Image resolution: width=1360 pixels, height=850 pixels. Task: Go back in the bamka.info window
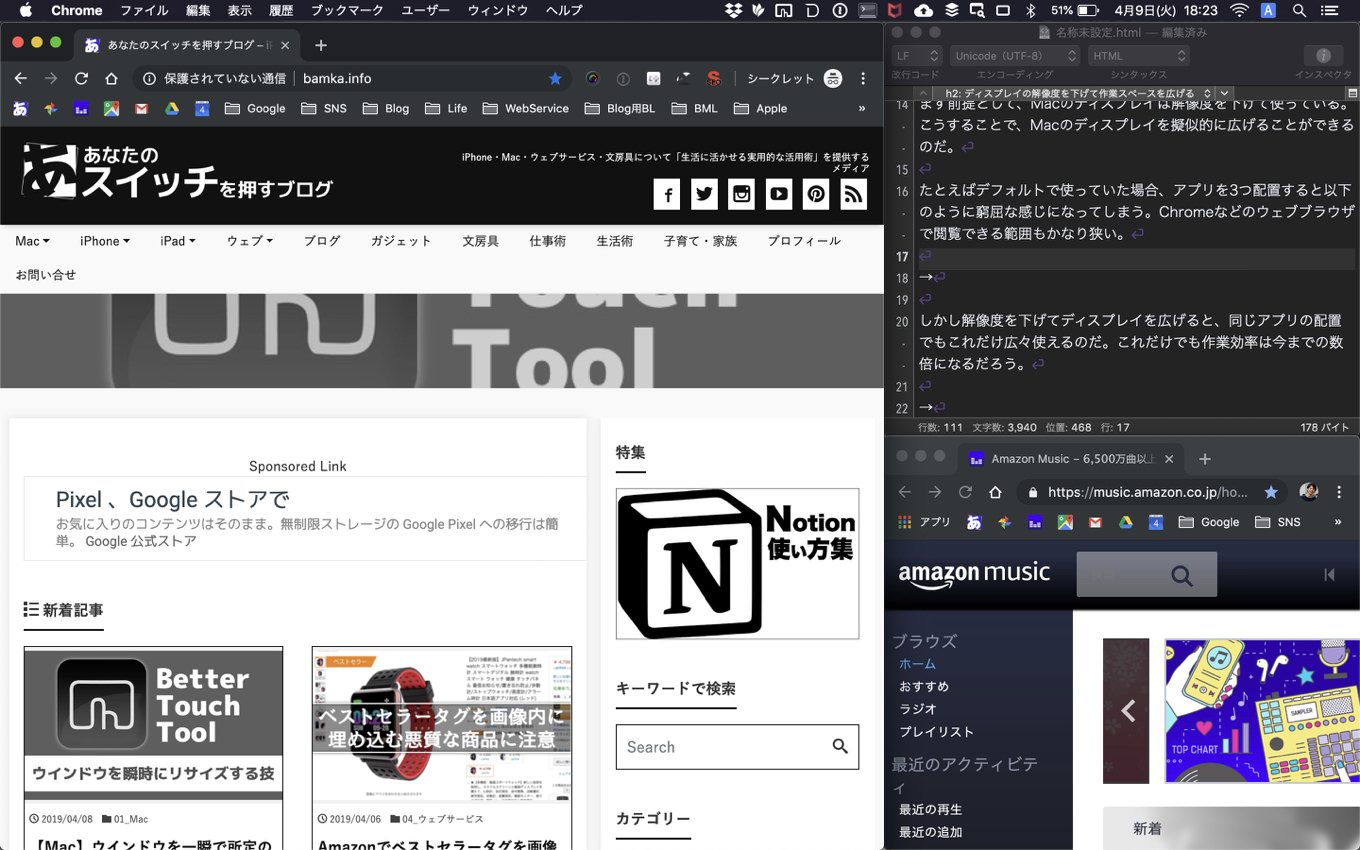pyautogui.click(x=21, y=78)
